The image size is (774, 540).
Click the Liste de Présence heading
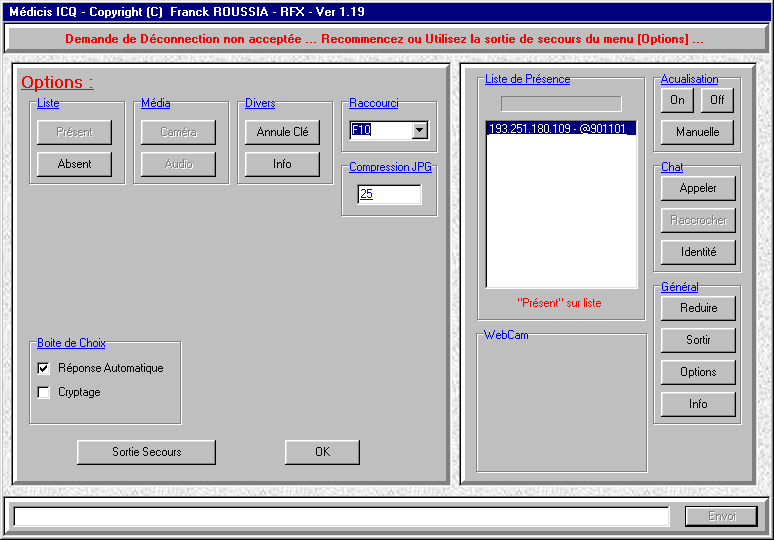point(527,79)
